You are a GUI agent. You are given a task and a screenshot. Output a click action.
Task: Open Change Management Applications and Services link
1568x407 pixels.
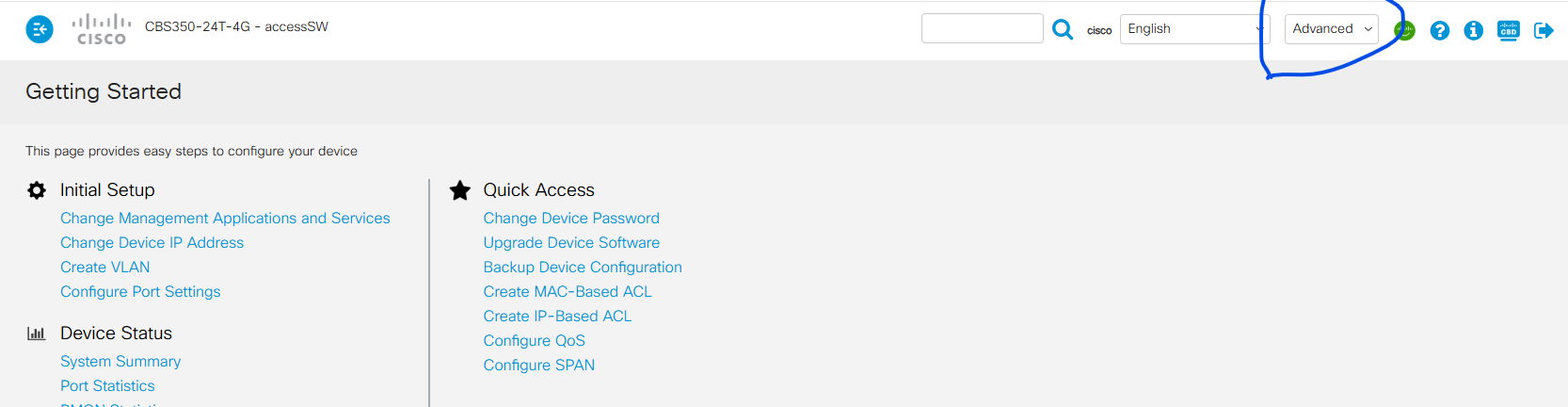pos(225,219)
